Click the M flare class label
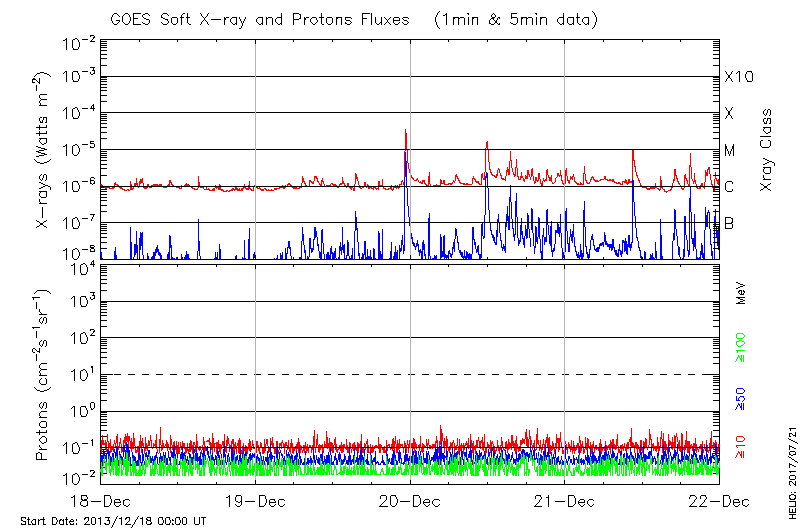Screen dimensions: 800x530 tap(730, 151)
